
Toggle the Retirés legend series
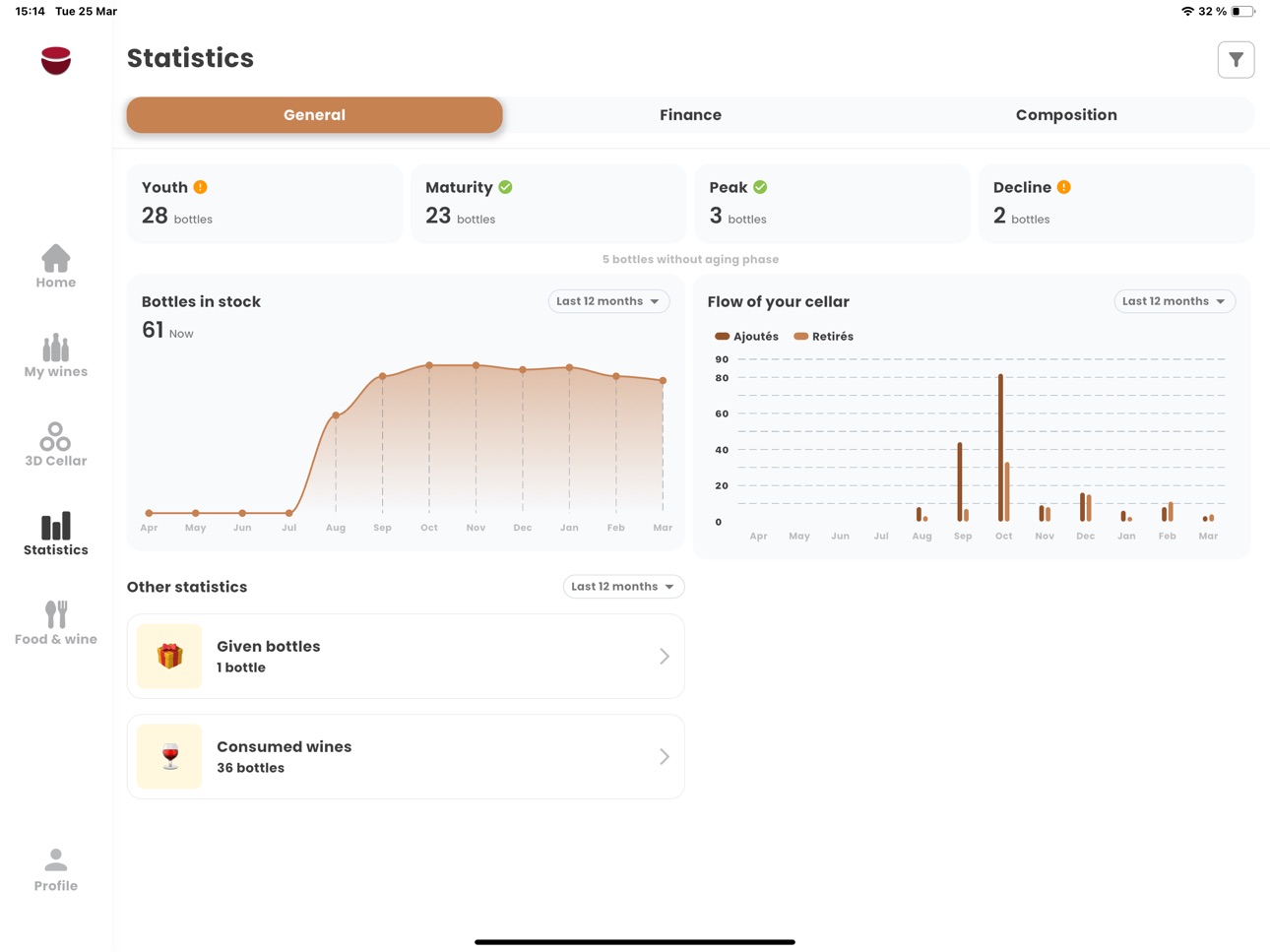(x=824, y=337)
